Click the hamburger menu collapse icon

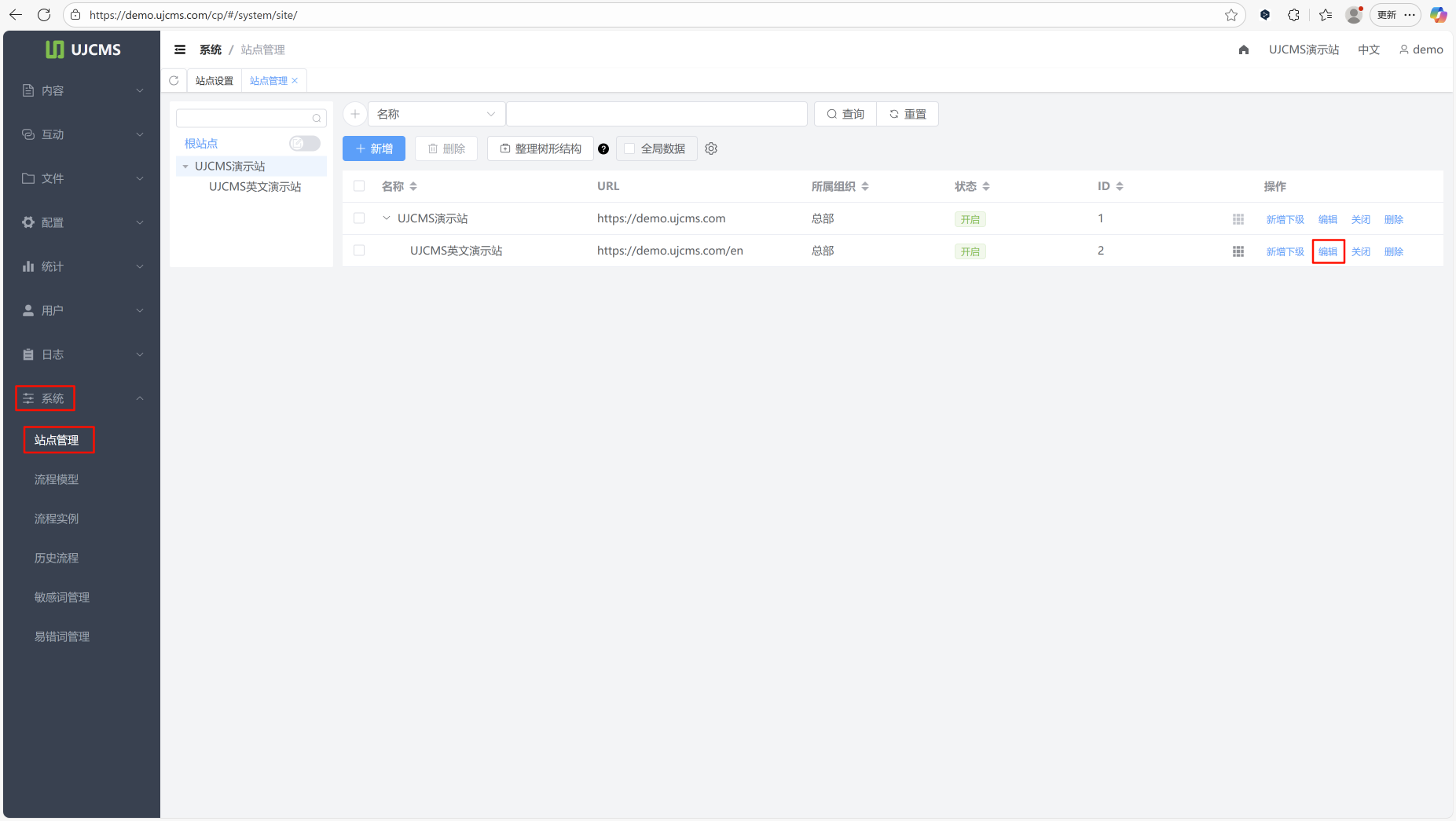pyautogui.click(x=180, y=49)
